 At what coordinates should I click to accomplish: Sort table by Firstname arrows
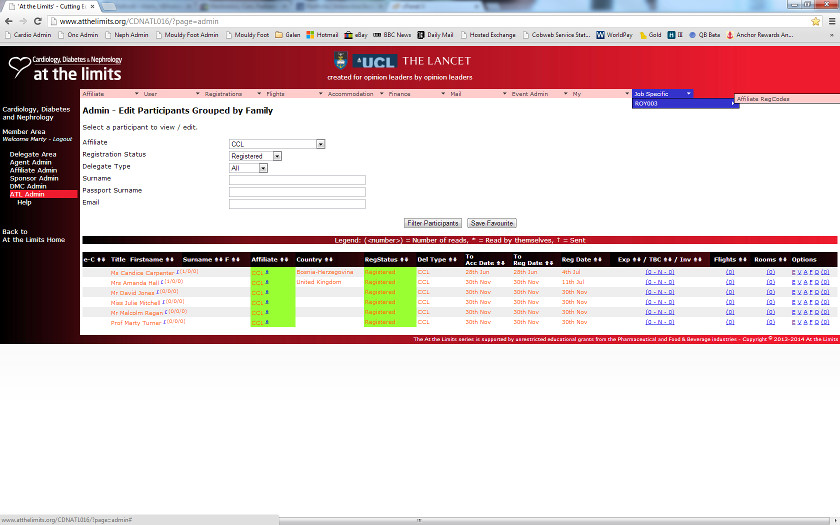pyautogui.click(x=169, y=260)
